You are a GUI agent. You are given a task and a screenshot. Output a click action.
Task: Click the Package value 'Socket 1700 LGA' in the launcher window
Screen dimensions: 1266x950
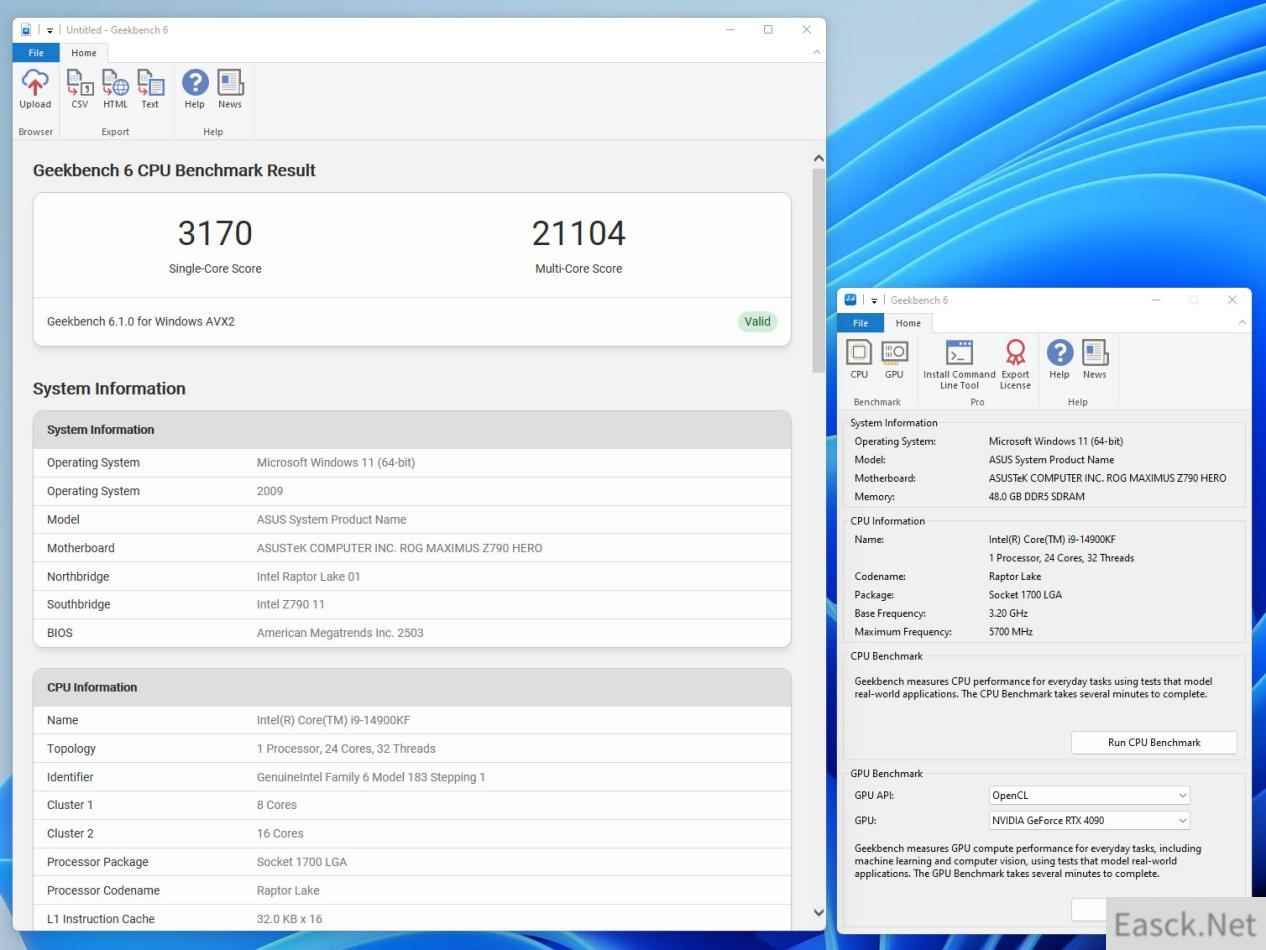[1025, 595]
